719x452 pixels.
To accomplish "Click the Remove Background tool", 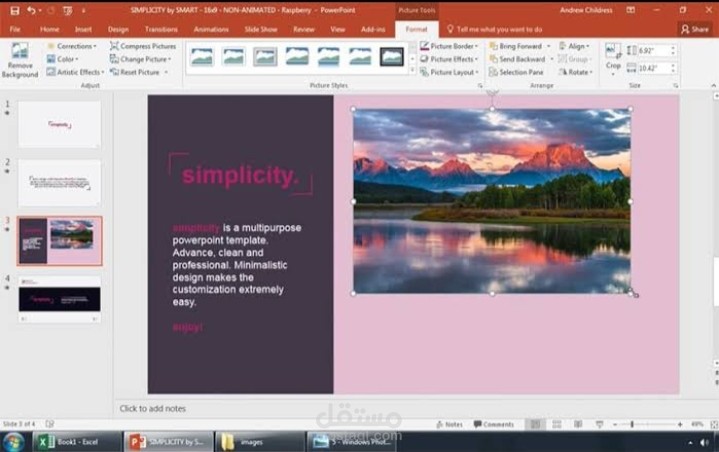I will coord(20,60).
